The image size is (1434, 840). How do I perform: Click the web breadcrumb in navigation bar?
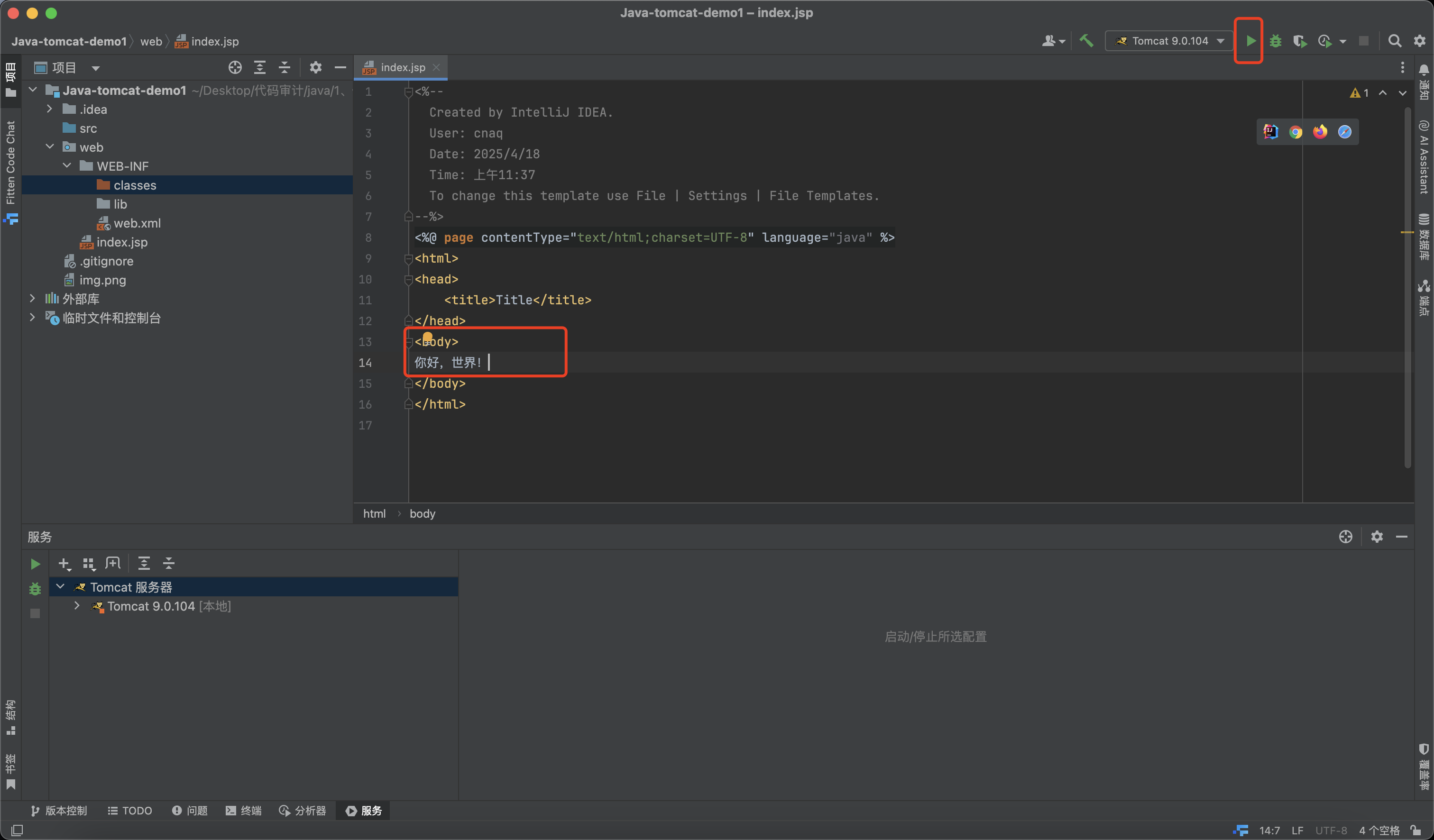click(151, 42)
